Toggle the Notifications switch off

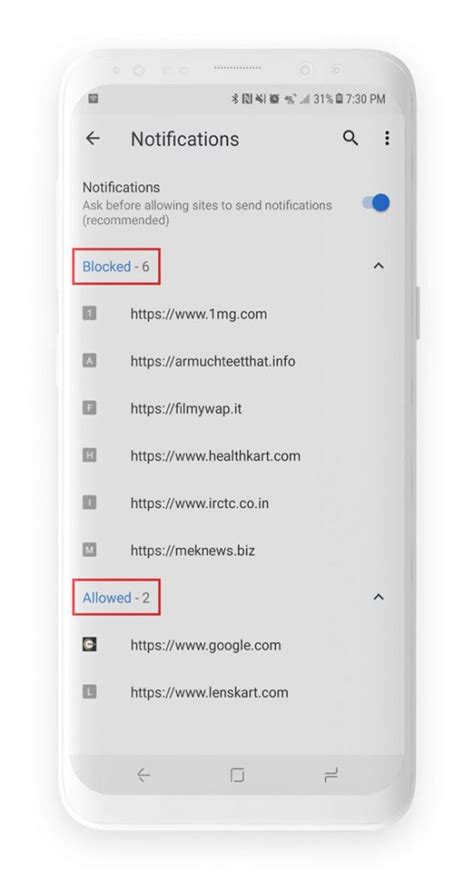(375, 203)
